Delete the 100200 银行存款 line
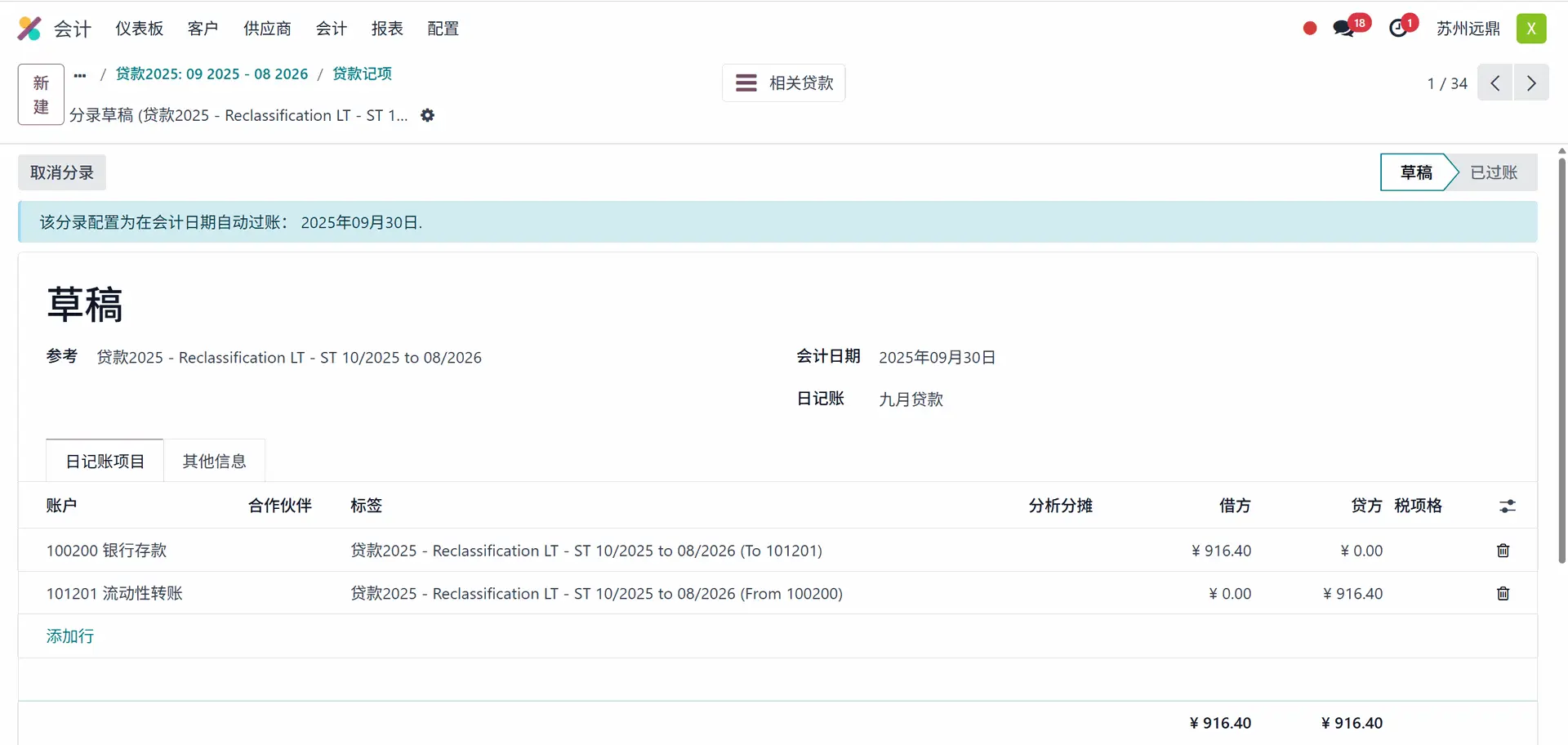 tap(1503, 551)
